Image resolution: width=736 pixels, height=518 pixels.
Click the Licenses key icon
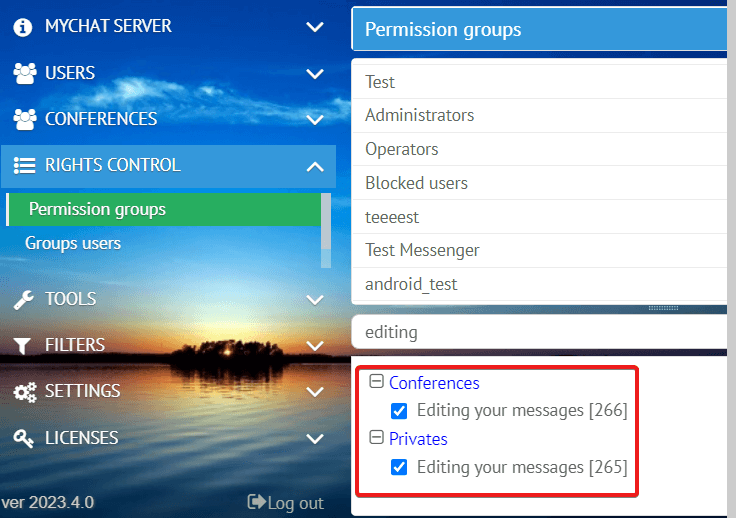tap(23, 439)
